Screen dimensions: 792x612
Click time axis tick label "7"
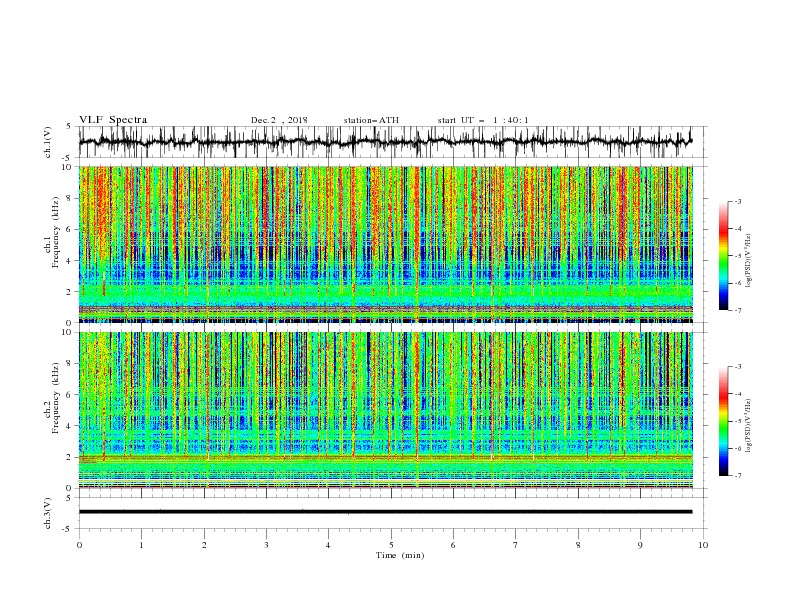516,545
